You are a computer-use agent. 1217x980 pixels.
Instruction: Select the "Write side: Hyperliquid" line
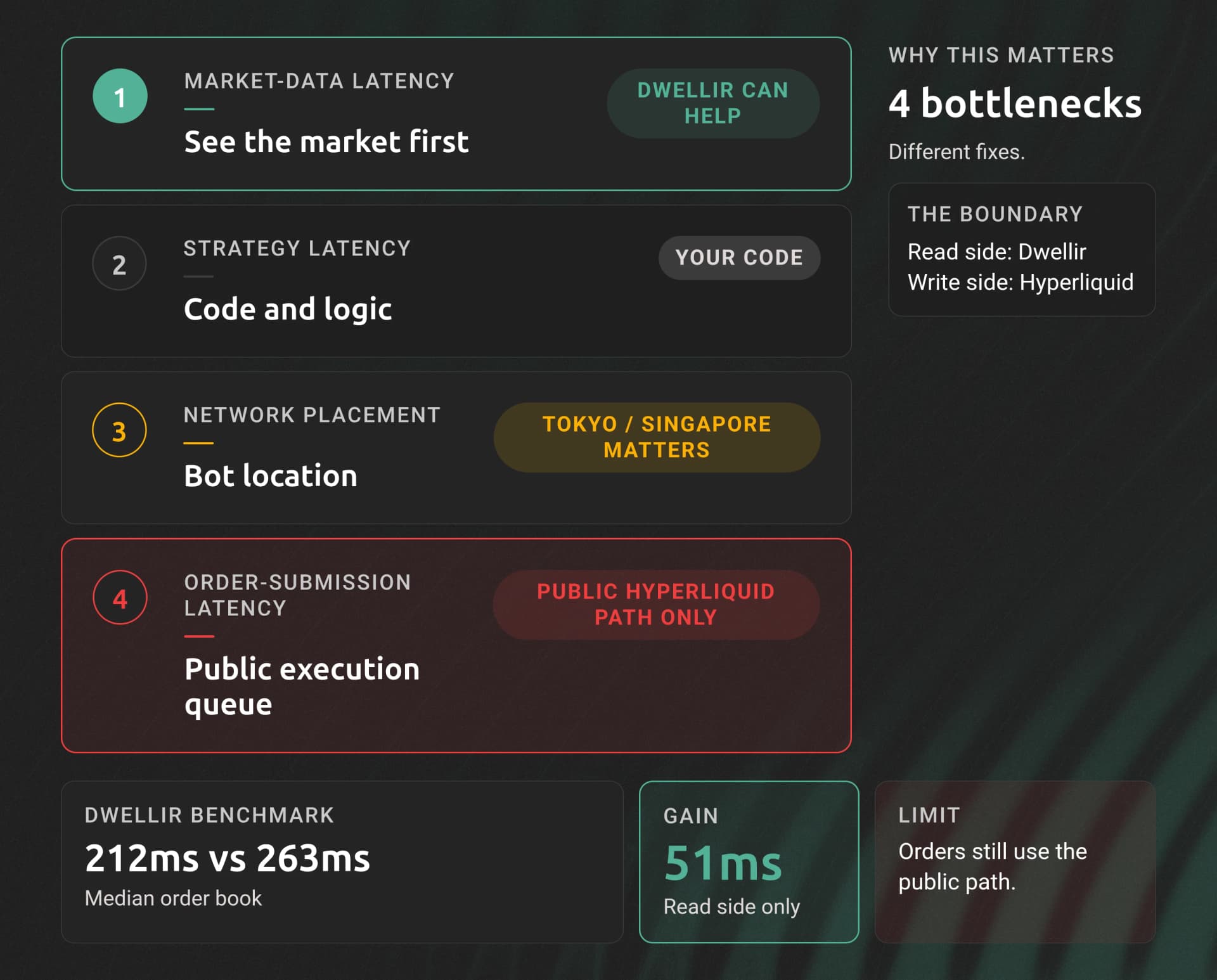click(x=1021, y=282)
